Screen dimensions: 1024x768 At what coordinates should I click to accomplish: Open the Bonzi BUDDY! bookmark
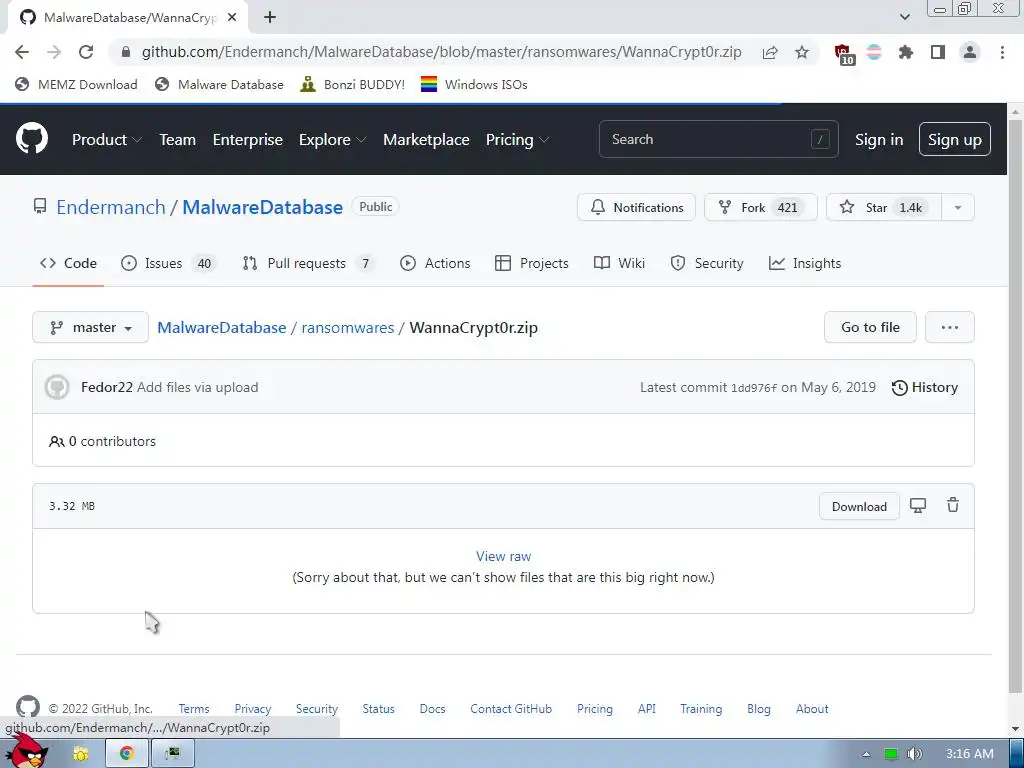pyautogui.click(x=352, y=84)
